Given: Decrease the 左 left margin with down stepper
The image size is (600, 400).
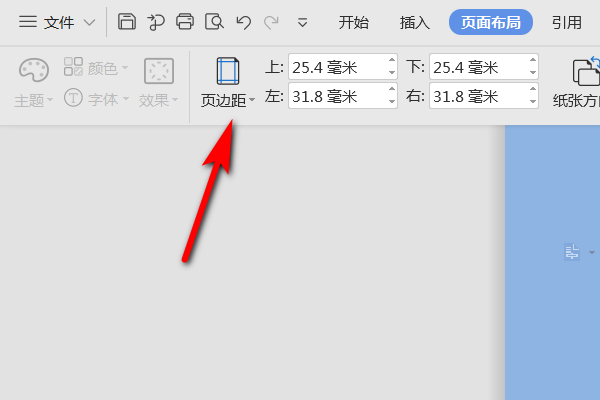Looking at the screenshot, I should (391, 102).
